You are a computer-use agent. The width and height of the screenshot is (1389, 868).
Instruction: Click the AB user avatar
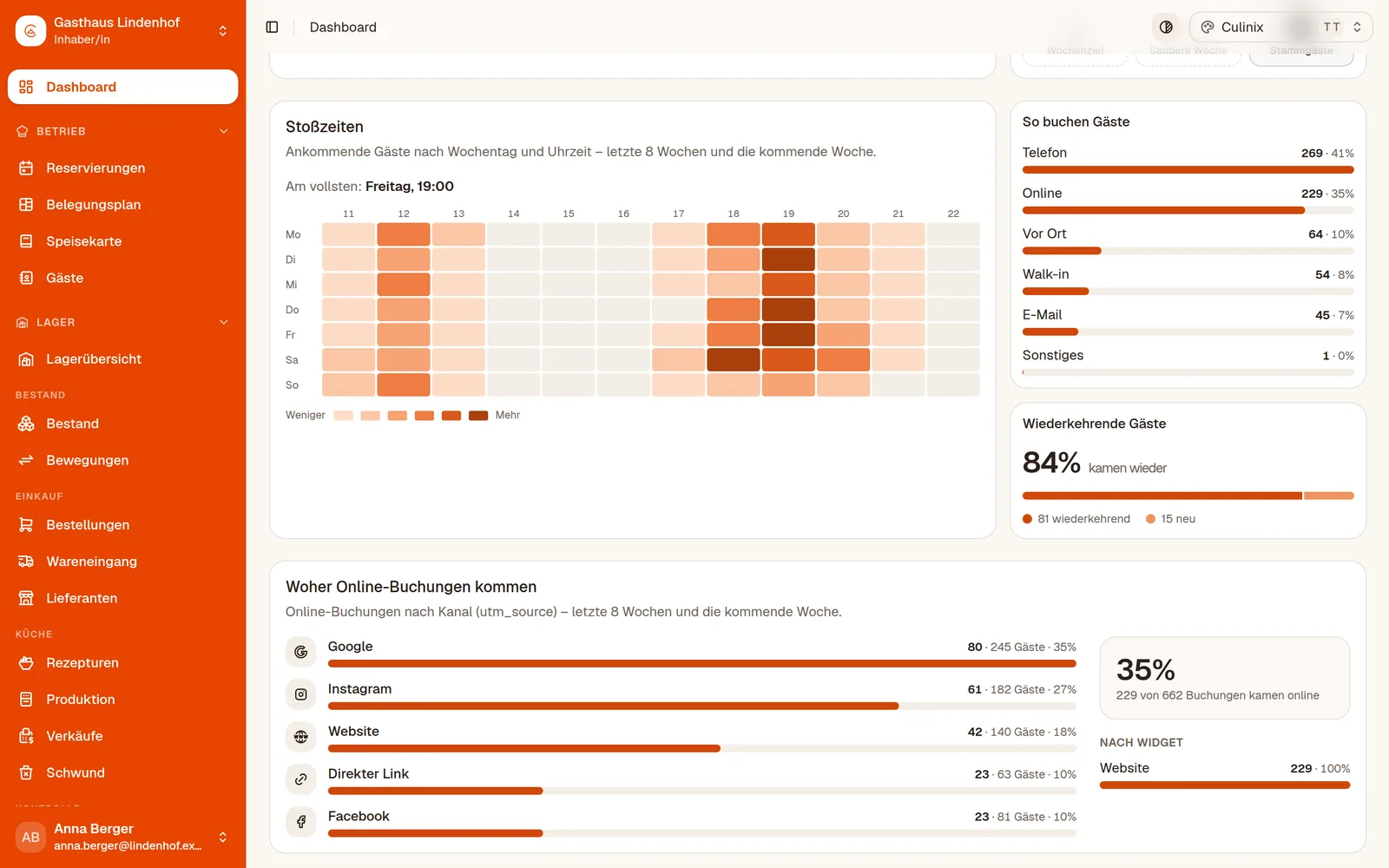tap(30, 838)
